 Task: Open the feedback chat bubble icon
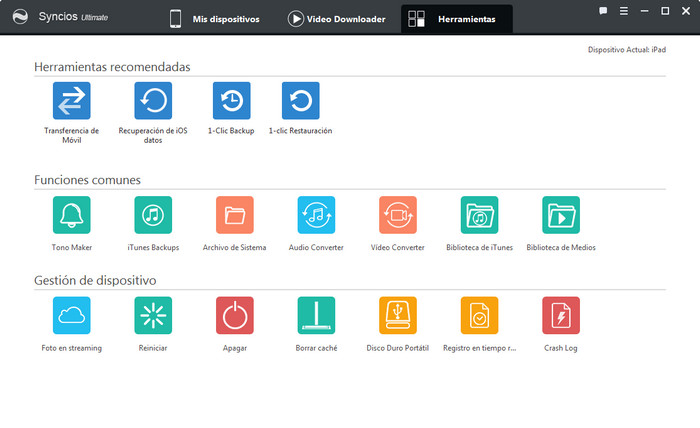pos(603,11)
